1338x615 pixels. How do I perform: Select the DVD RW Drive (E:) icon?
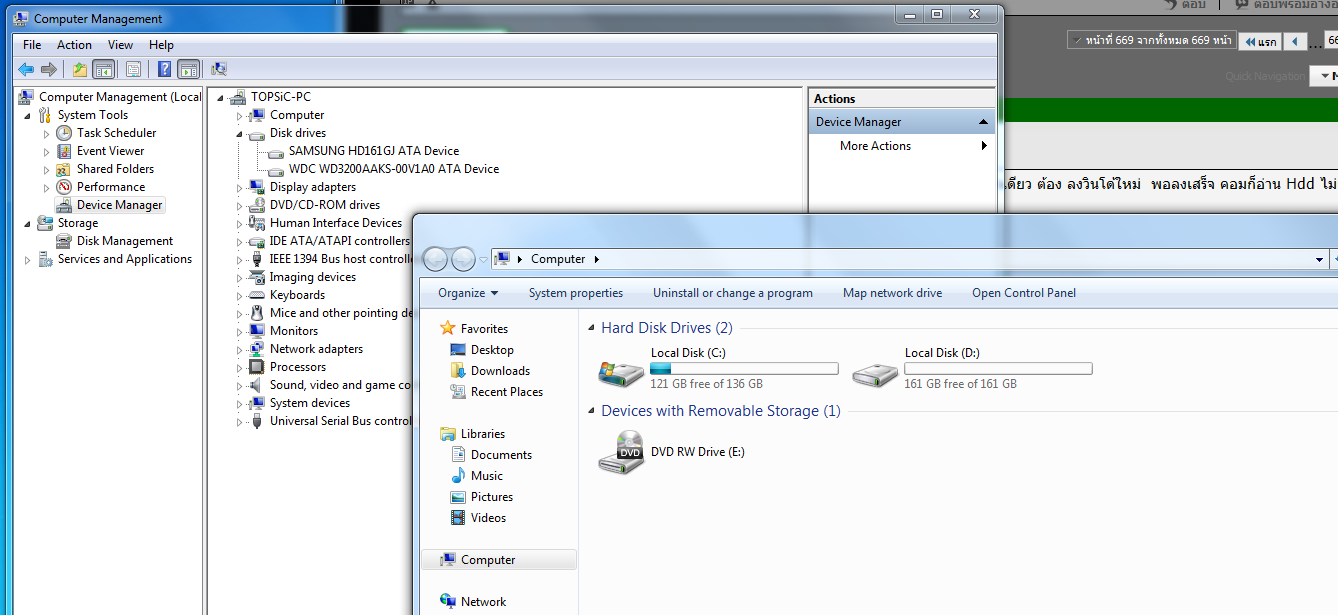point(622,453)
